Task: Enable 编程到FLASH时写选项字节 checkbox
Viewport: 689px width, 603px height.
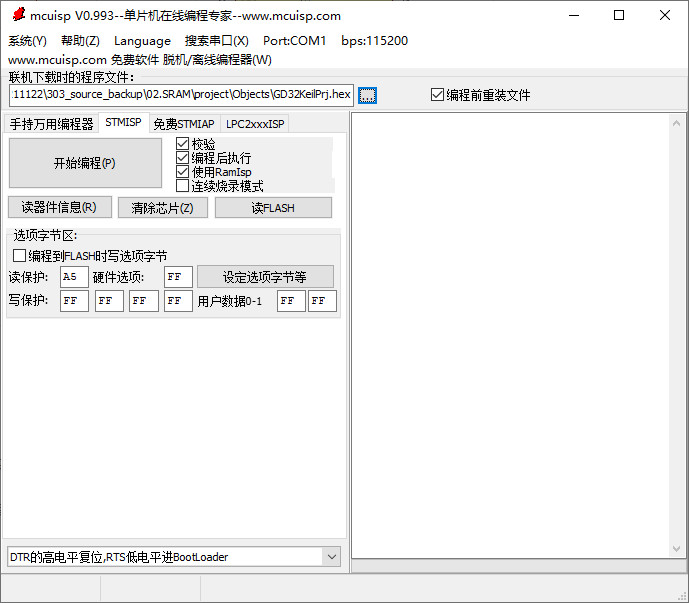Action: pyautogui.click(x=19, y=255)
